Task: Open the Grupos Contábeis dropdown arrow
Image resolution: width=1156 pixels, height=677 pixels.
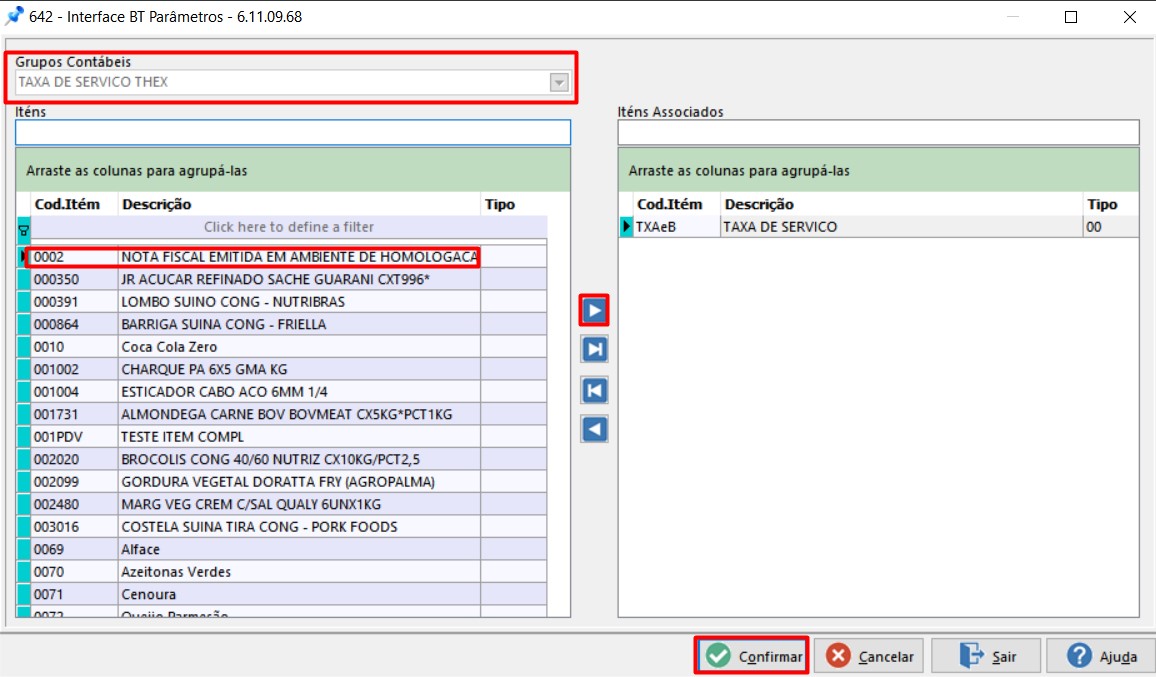Action: [x=559, y=83]
